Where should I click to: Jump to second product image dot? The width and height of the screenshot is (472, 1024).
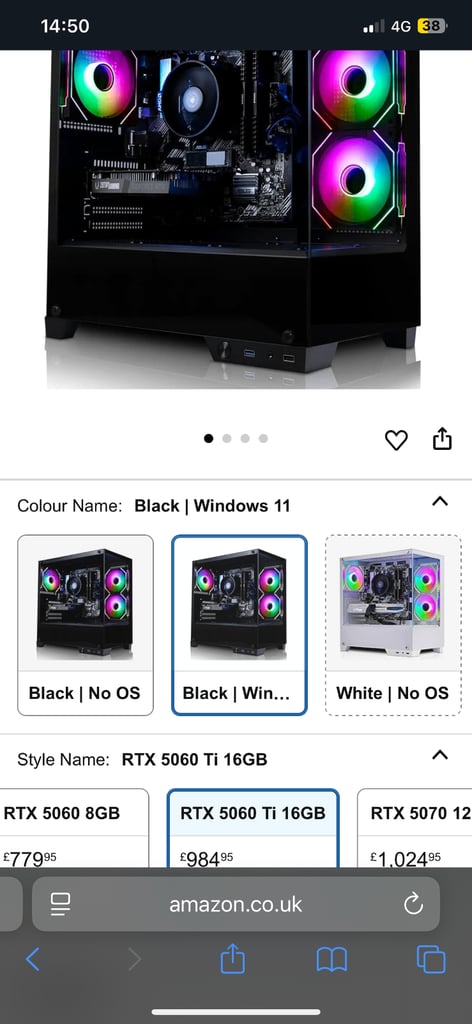(227, 438)
